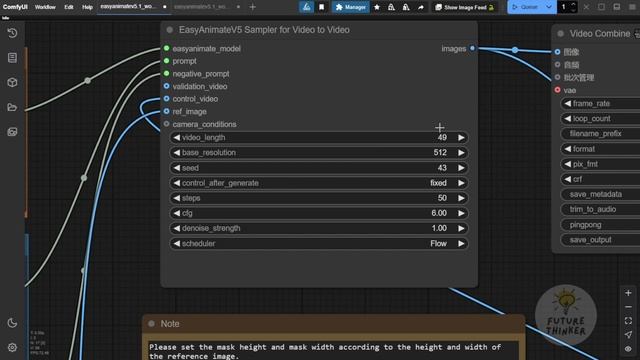The width and height of the screenshot is (640, 360).
Task: Decrease crf value in Video Combine
Action: (x=567, y=179)
